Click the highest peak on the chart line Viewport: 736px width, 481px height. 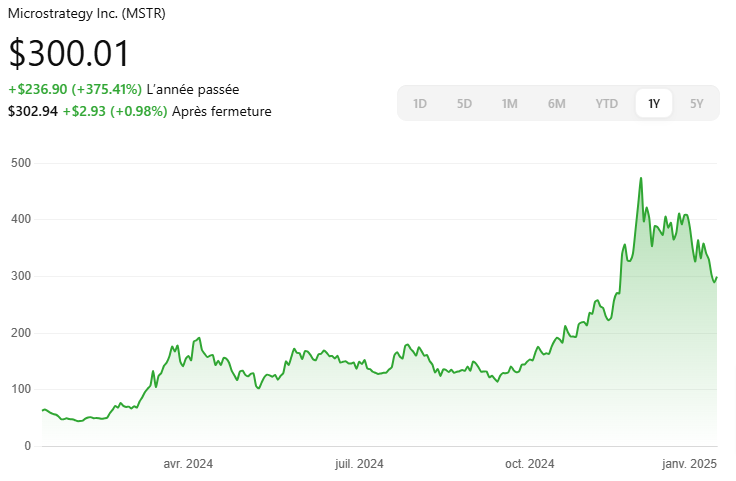pos(641,179)
